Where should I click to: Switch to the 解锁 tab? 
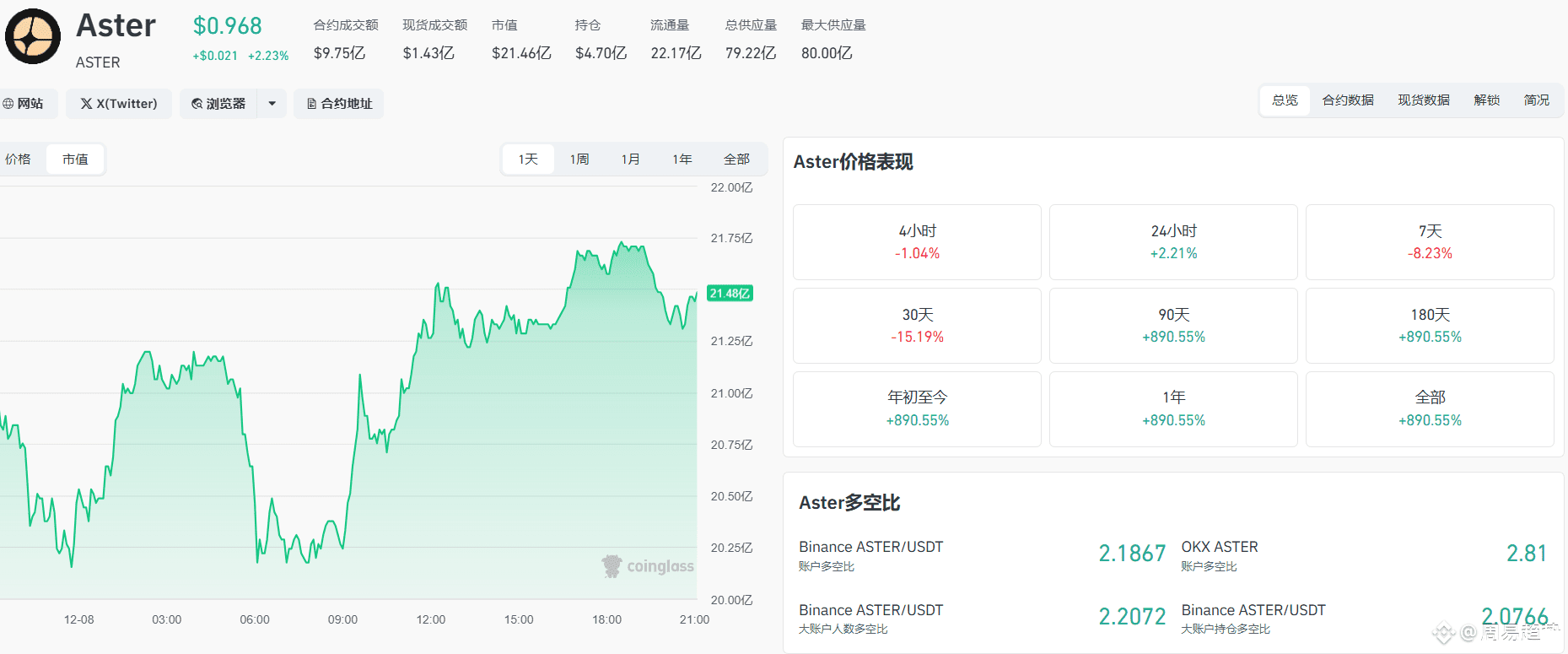coord(1487,100)
